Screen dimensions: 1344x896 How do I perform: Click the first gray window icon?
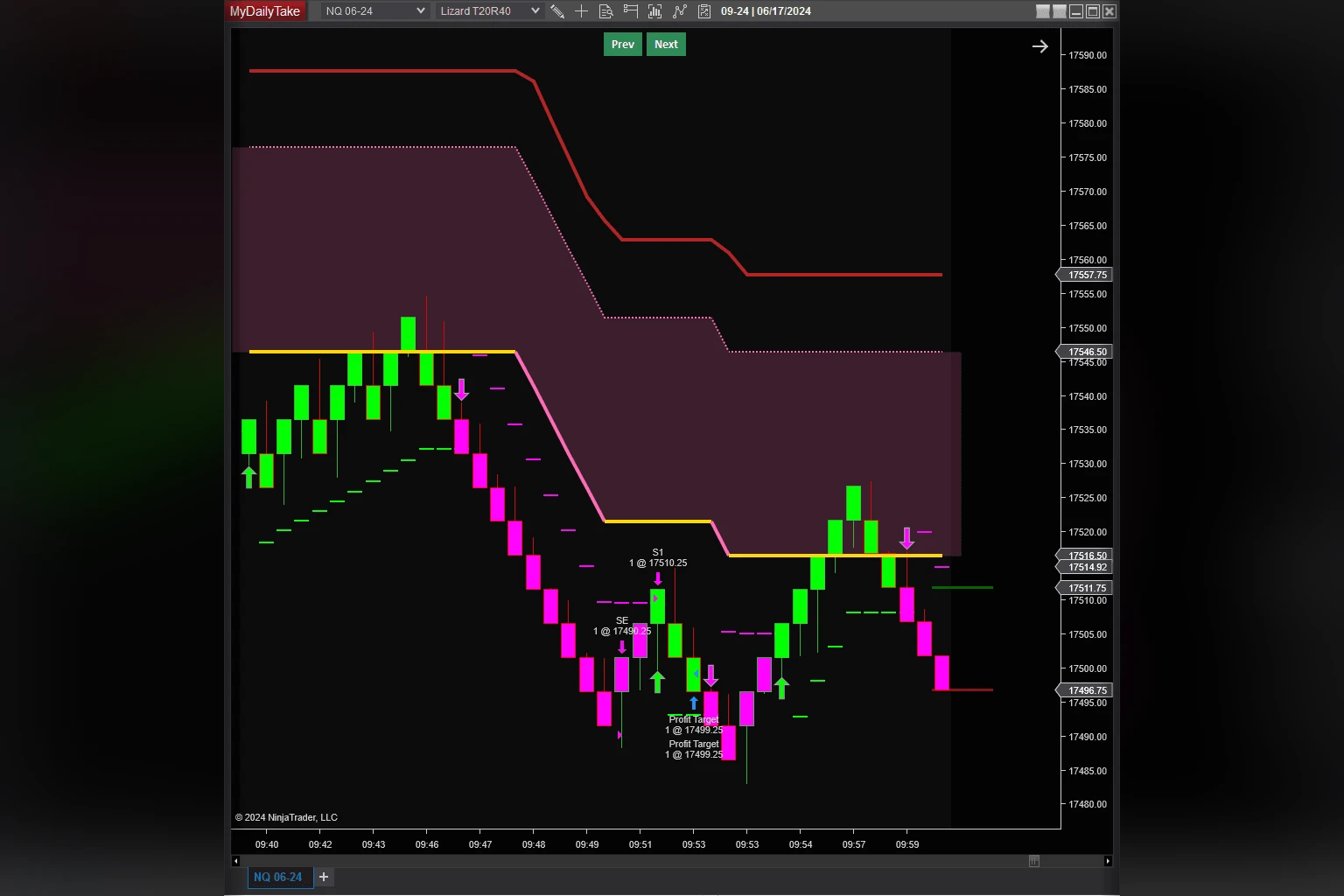(x=1043, y=11)
